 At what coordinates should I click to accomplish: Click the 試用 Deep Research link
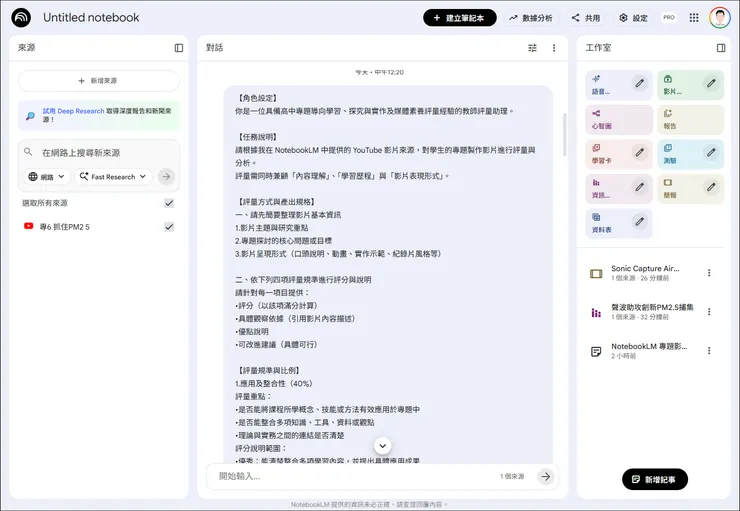click(x=74, y=111)
